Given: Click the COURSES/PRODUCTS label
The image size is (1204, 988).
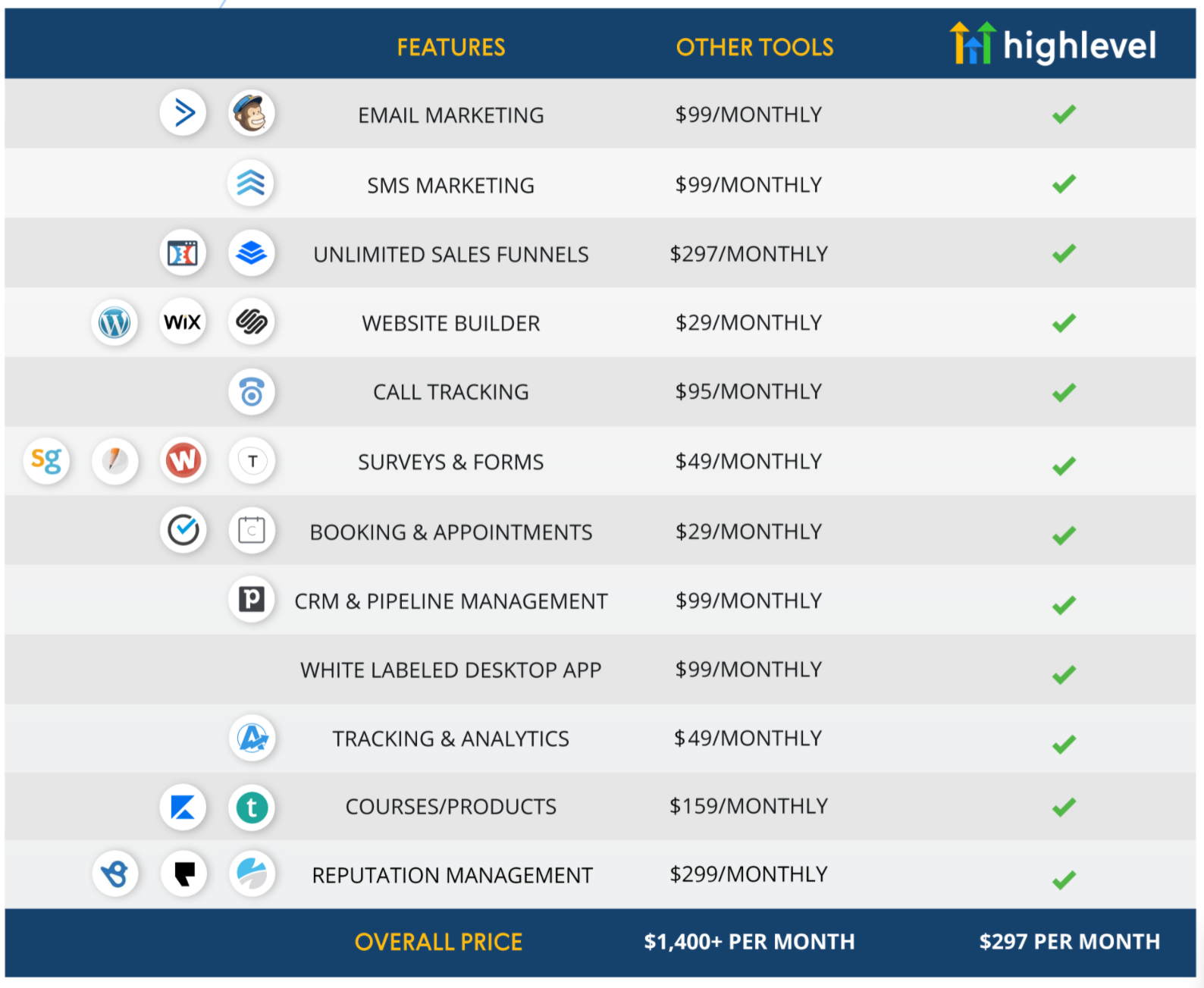Looking at the screenshot, I should [x=451, y=807].
